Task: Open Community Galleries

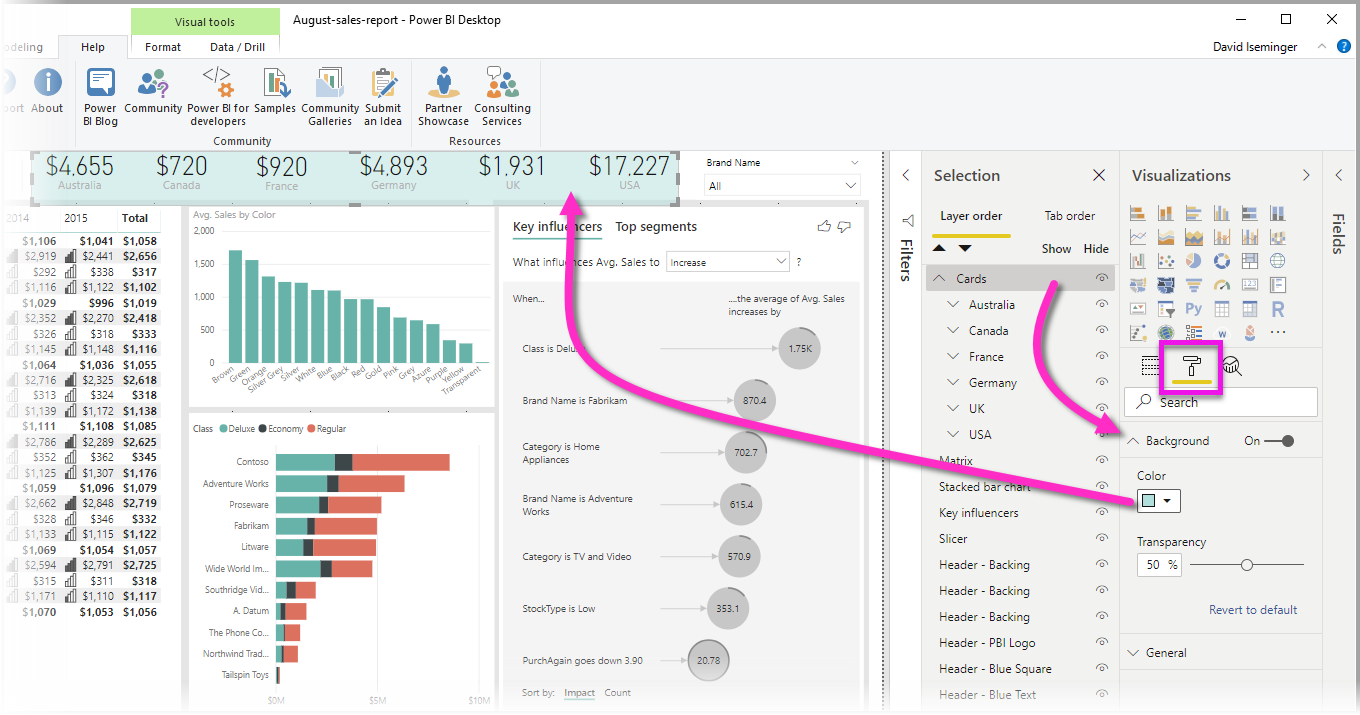Action: coord(330,96)
